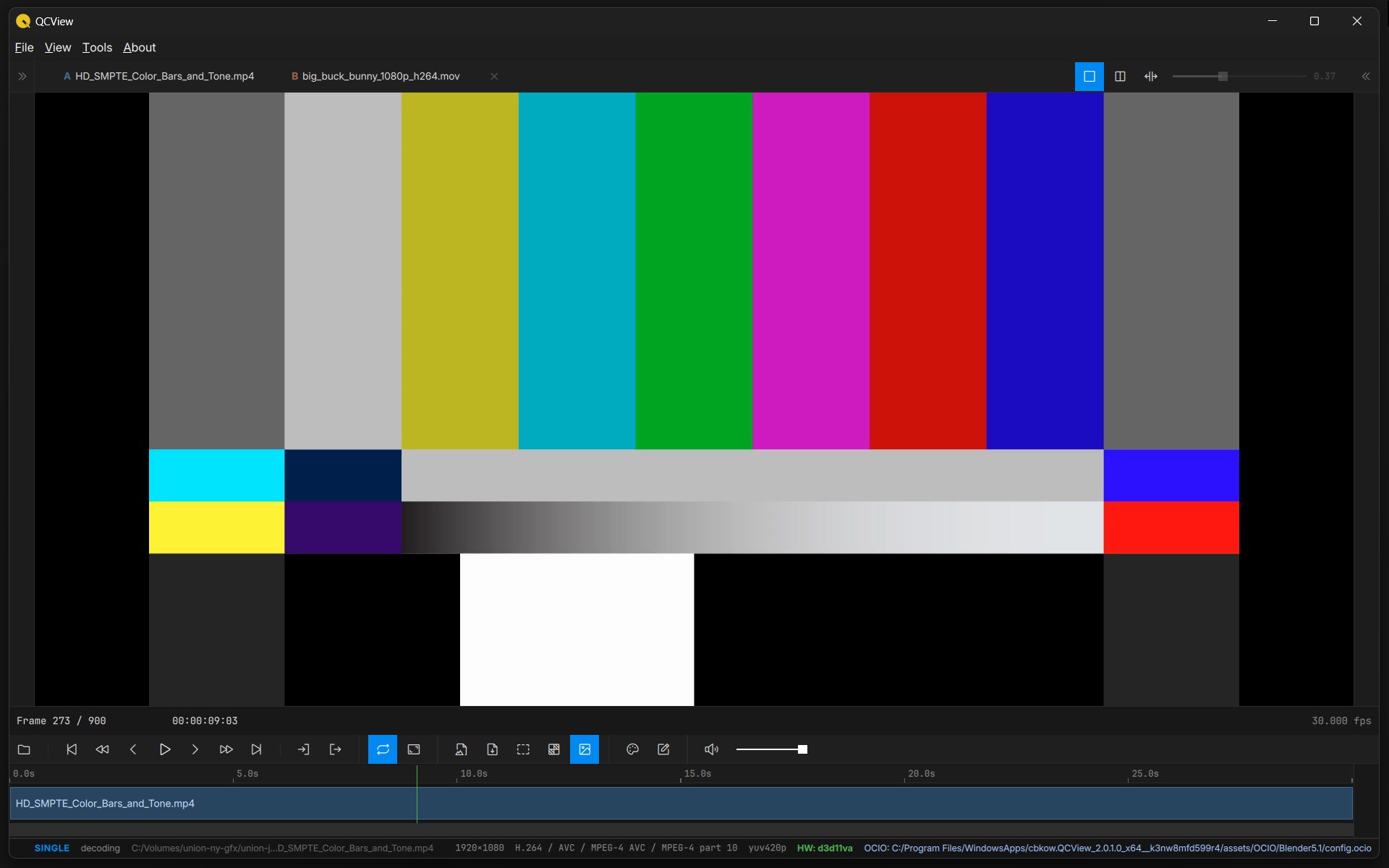Open a file with the folder icon
Viewport: 1389px width, 868px height.
[x=24, y=749]
